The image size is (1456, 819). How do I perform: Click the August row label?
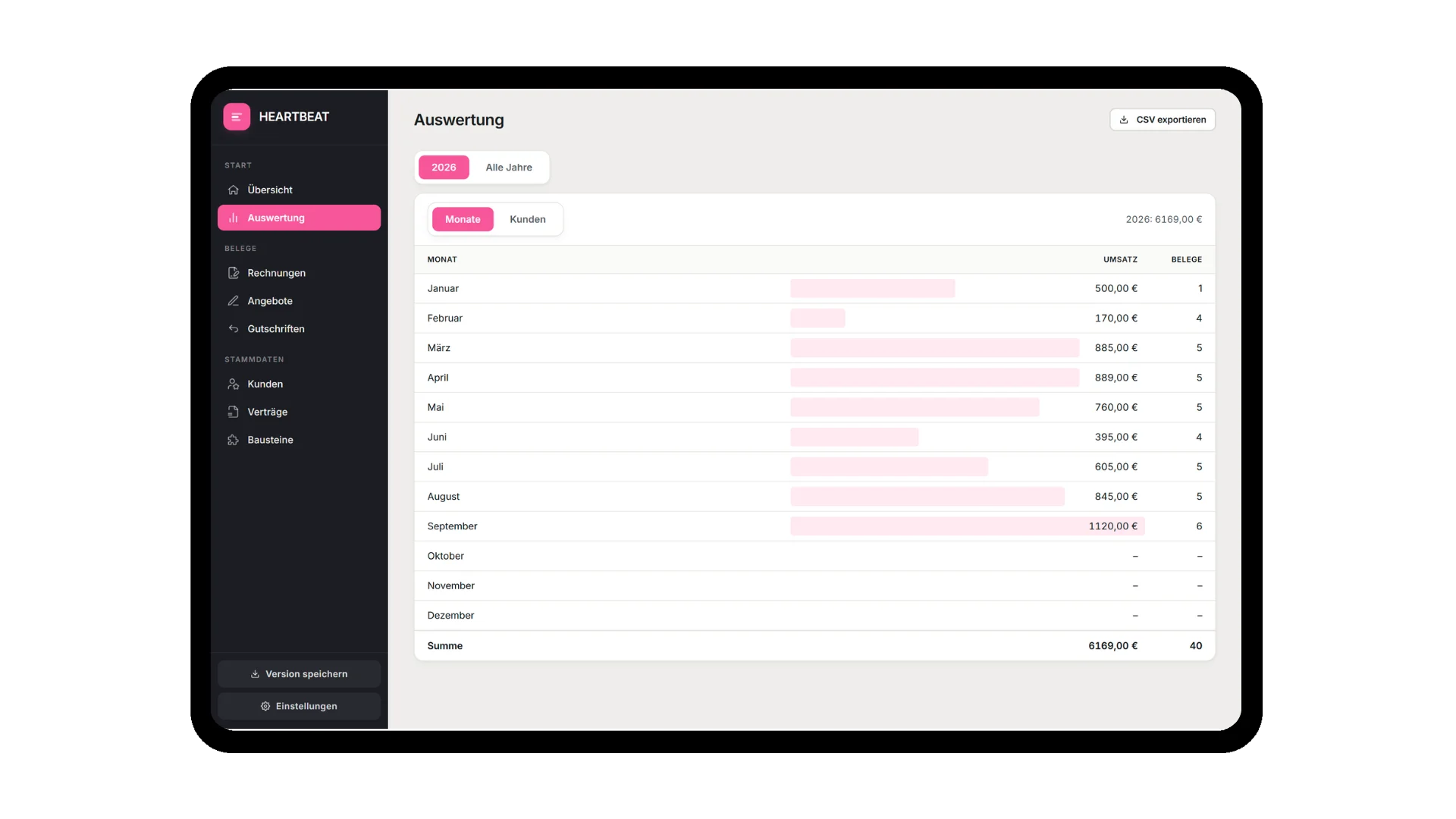click(x=444, y=497)
